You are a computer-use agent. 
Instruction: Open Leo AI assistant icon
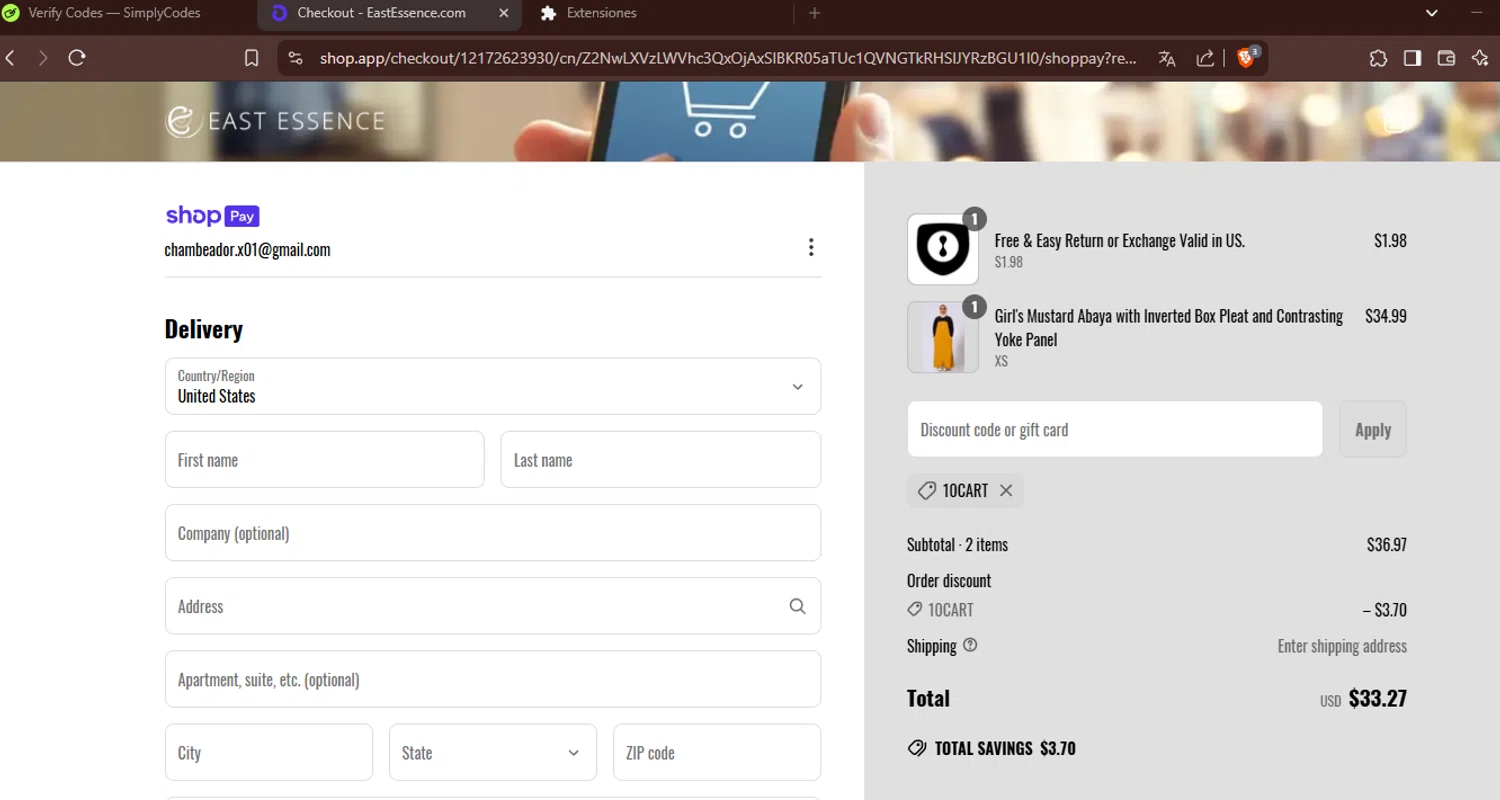click(x=1480, y=58)
